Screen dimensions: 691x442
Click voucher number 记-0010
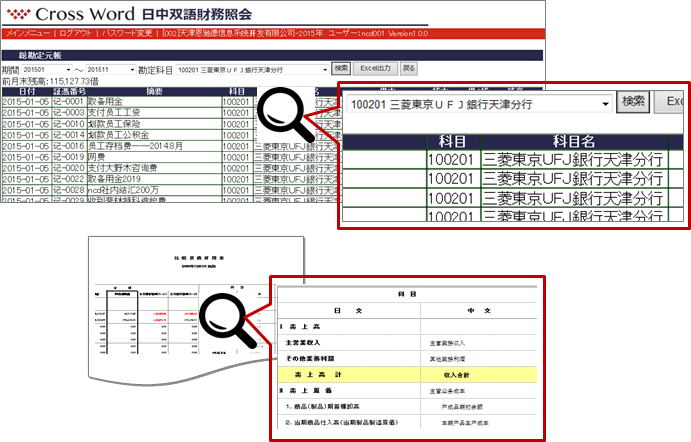pyautogui.click(x=69, y=124)
